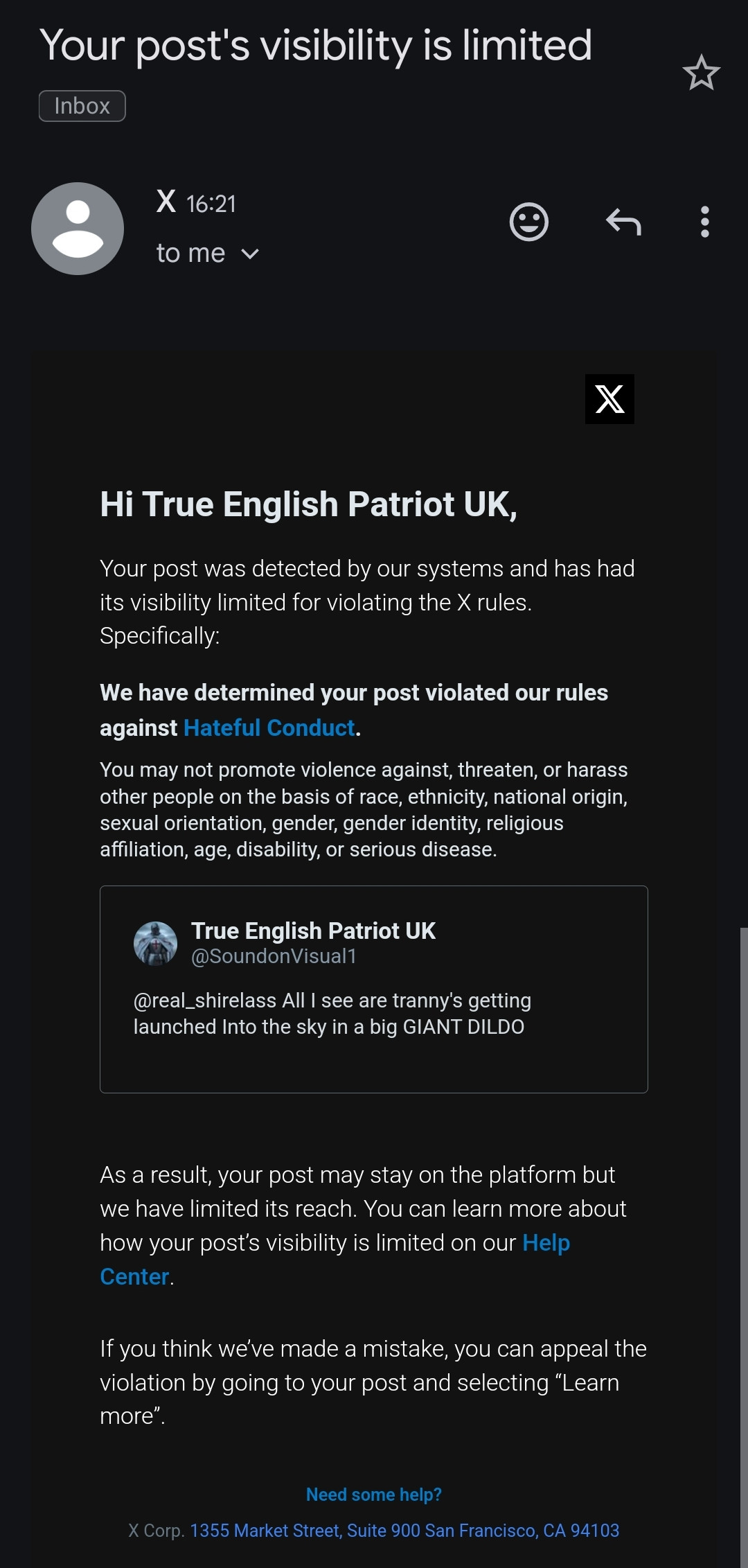
Task: Open the 1355 Market Street address link
Action: [404, 1531]
